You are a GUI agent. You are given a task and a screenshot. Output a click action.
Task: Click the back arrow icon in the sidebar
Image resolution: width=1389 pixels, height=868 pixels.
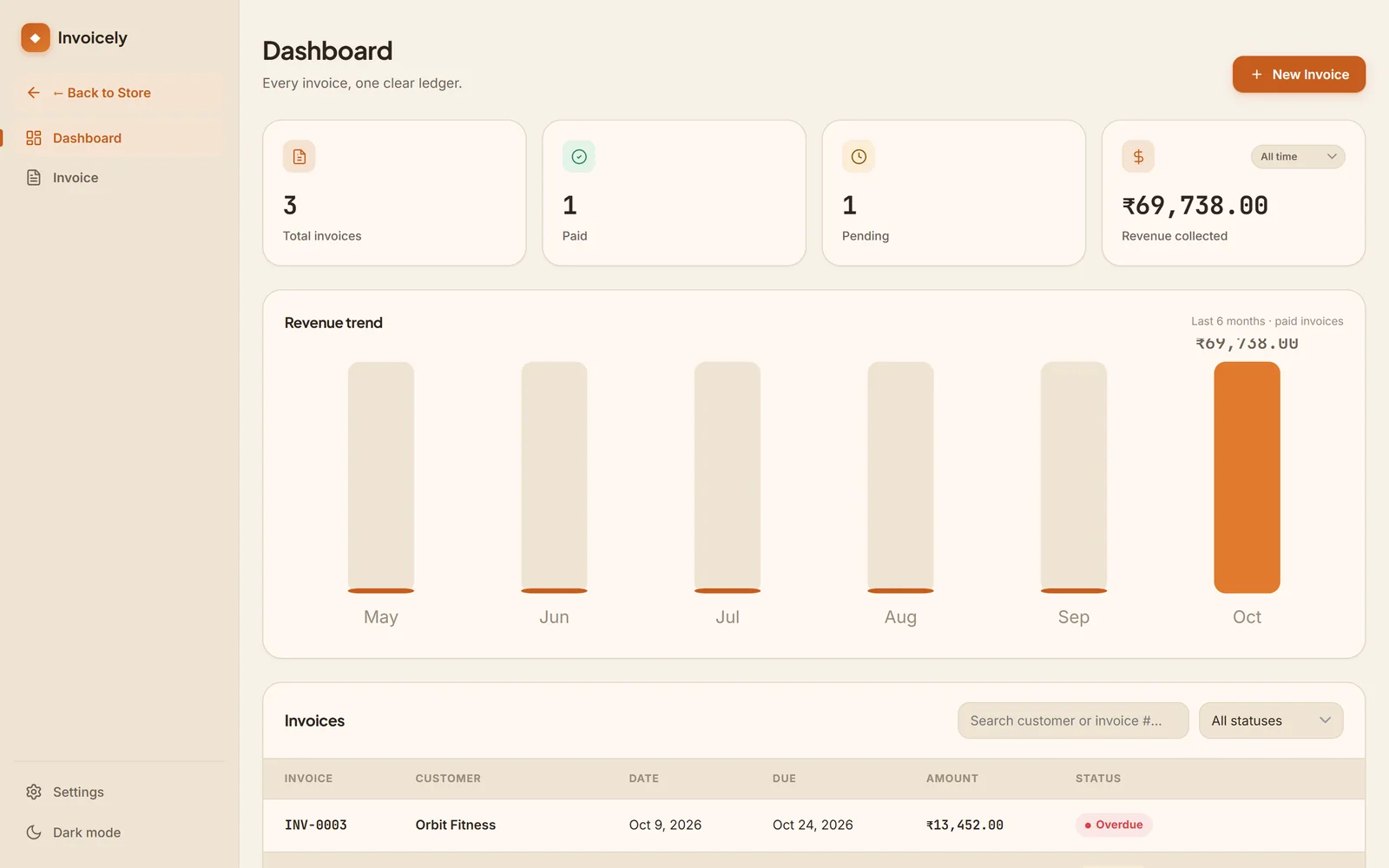click(x=34, y=93)
